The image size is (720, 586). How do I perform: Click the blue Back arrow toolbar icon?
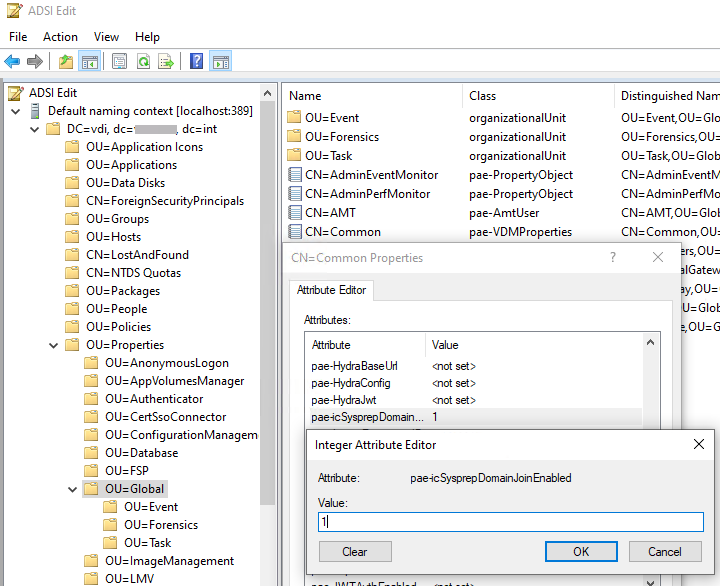pos(12,61)
